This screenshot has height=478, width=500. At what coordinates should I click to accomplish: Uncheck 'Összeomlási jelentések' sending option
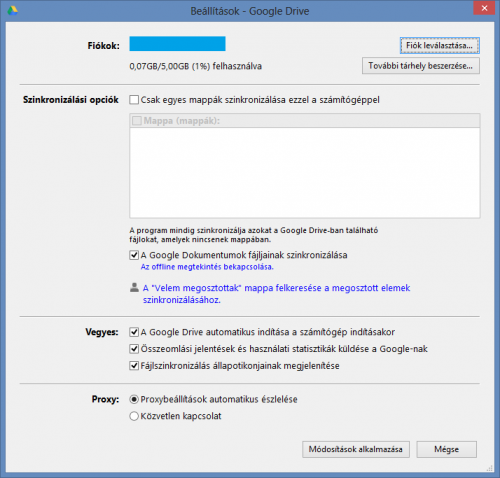(134, 349)
